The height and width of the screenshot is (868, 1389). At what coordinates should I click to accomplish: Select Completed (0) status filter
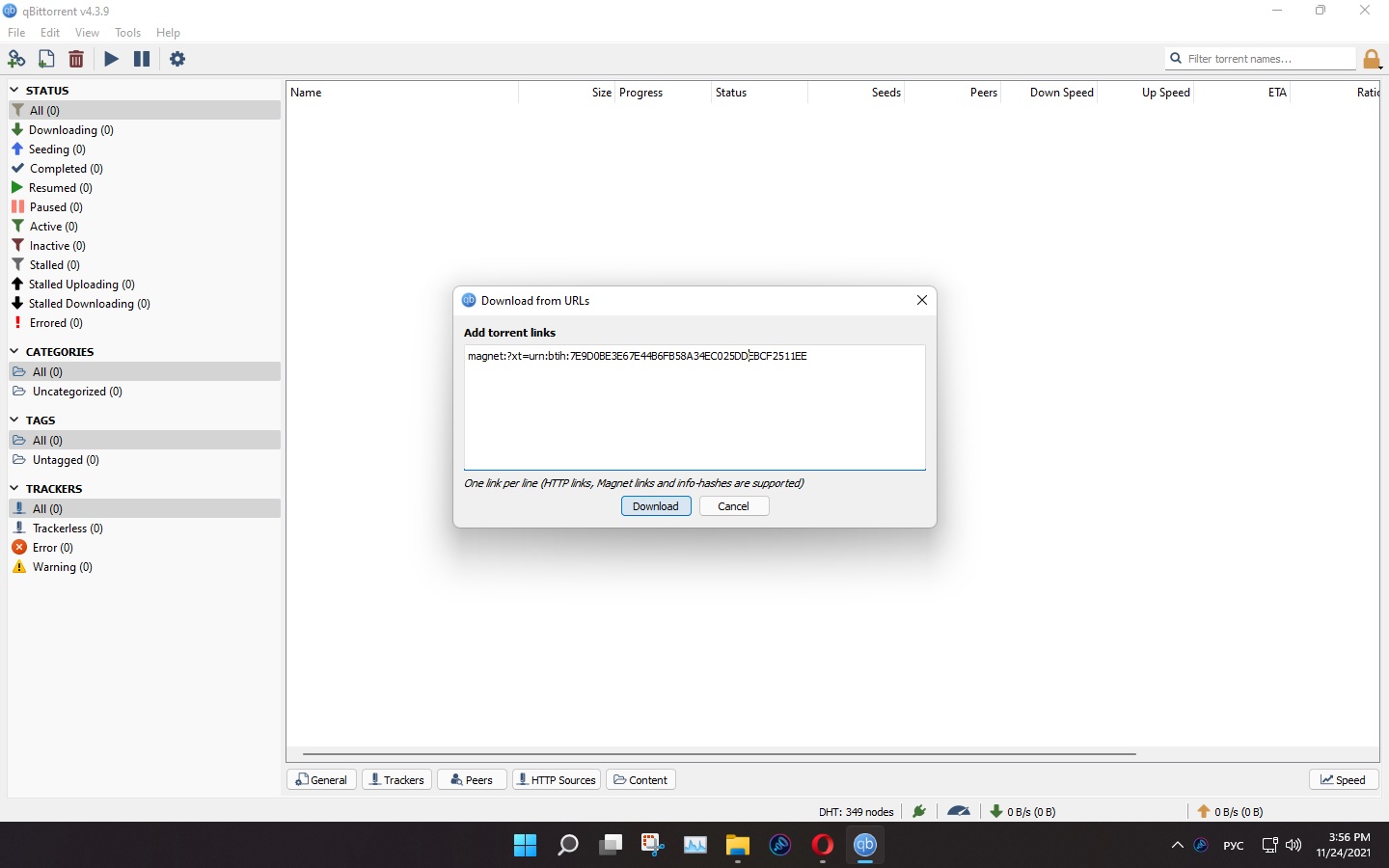145,168
